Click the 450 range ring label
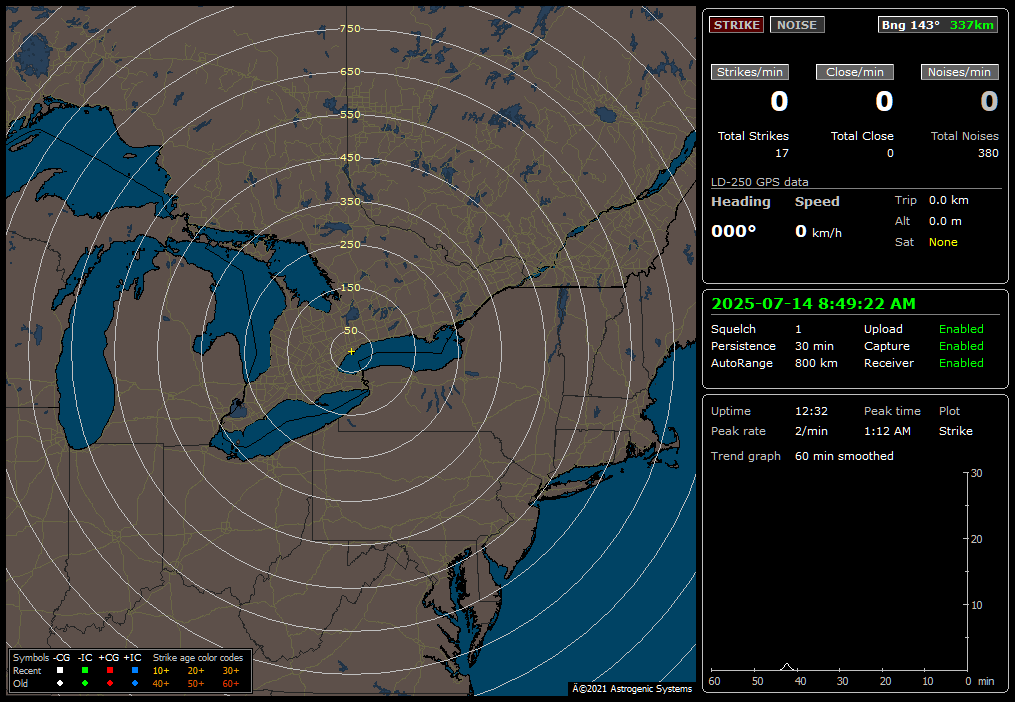This screenshot has width=1015, height=702. (x=350, y=157)
